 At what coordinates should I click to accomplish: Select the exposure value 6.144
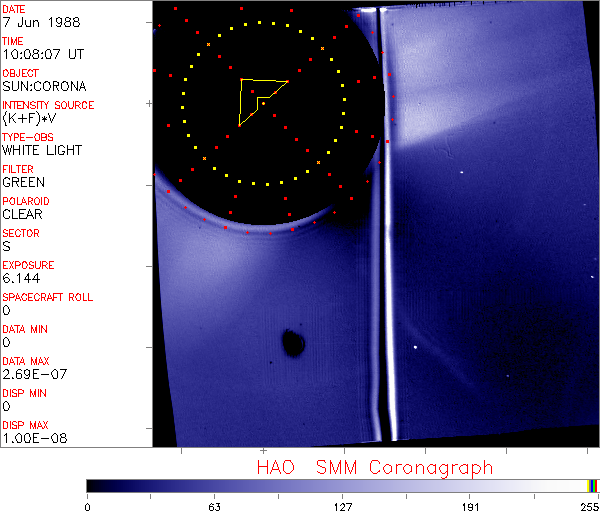19,278
